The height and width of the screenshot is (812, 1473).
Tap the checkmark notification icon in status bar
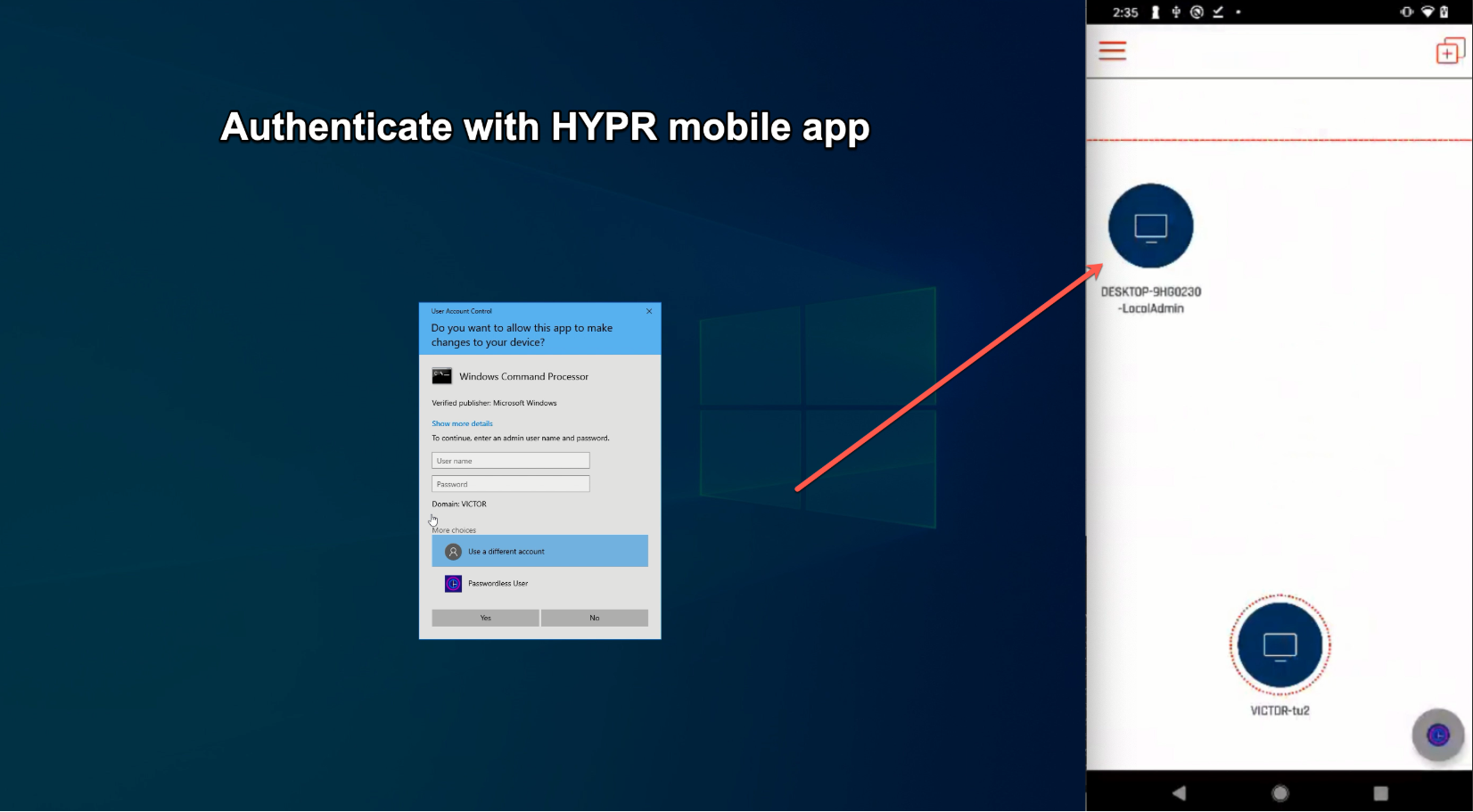[1218, 12]
